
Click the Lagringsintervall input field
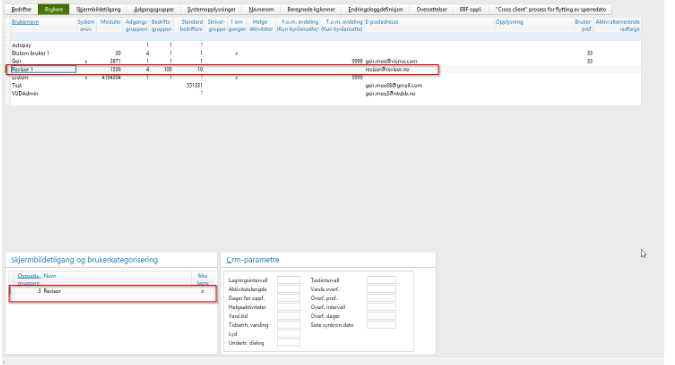click(288, 280)
